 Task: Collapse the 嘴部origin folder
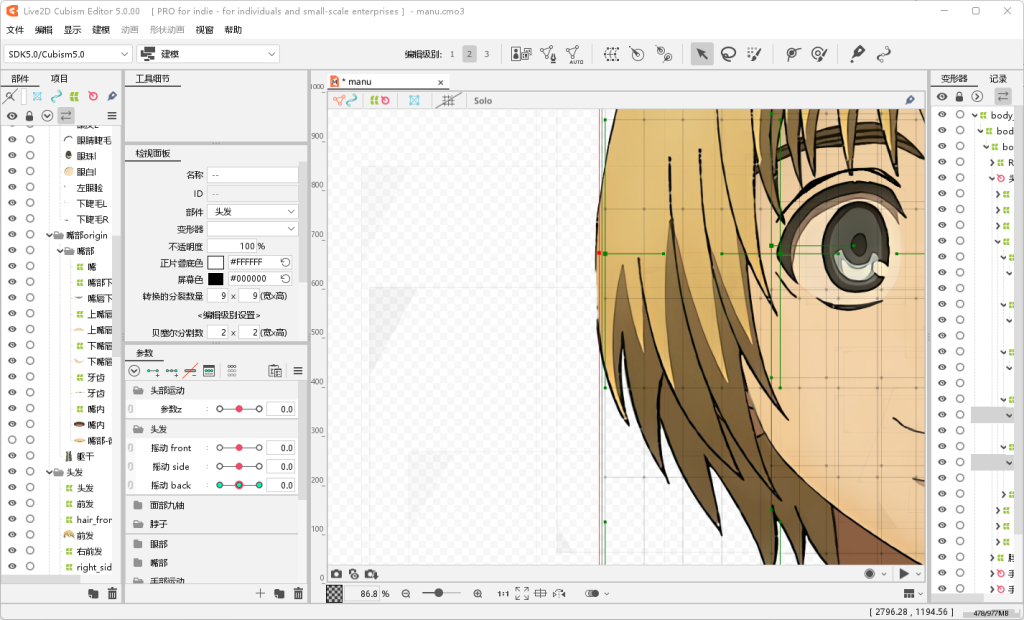[49, 235]
